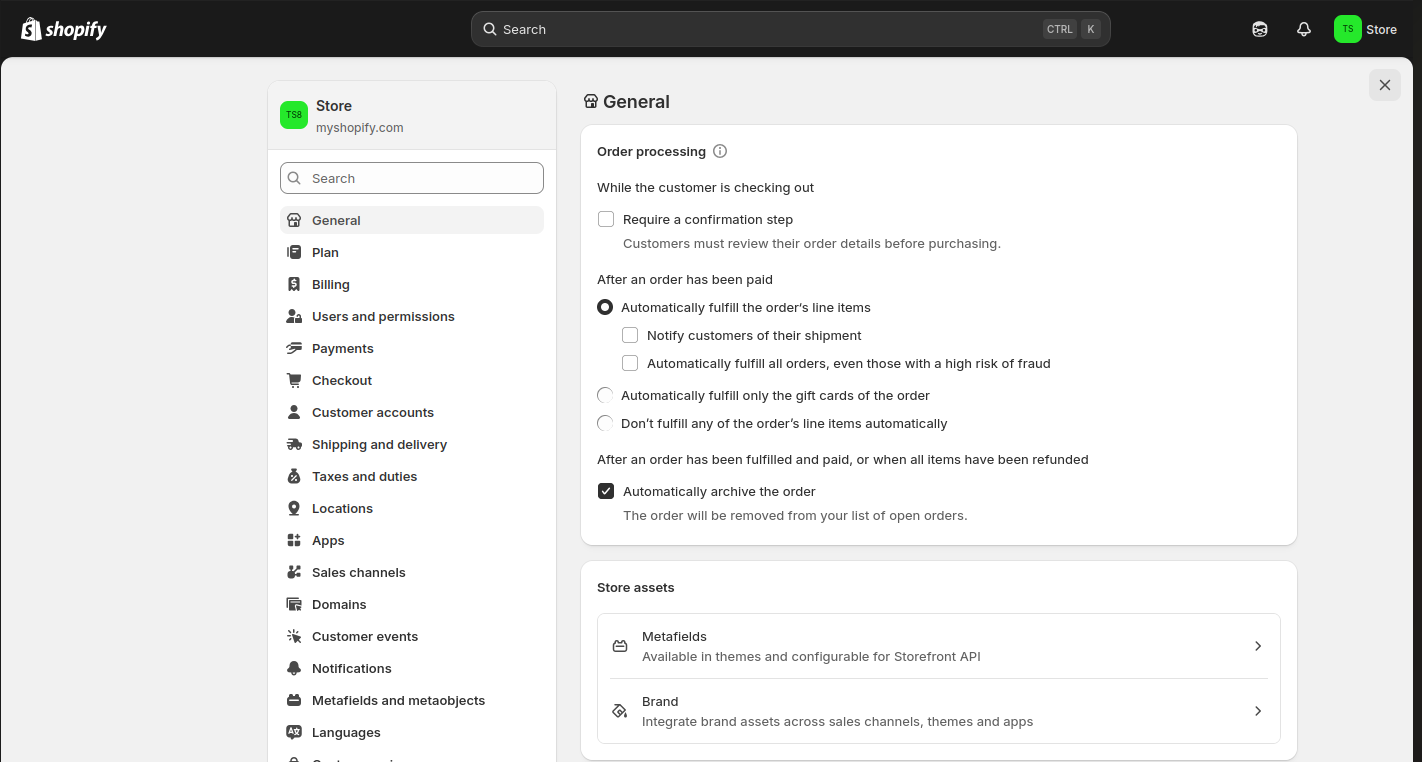The height and width of the screenshot is (762, 1422).
Task: Check Notify customers of their shipment
Action: pos(630,335)
